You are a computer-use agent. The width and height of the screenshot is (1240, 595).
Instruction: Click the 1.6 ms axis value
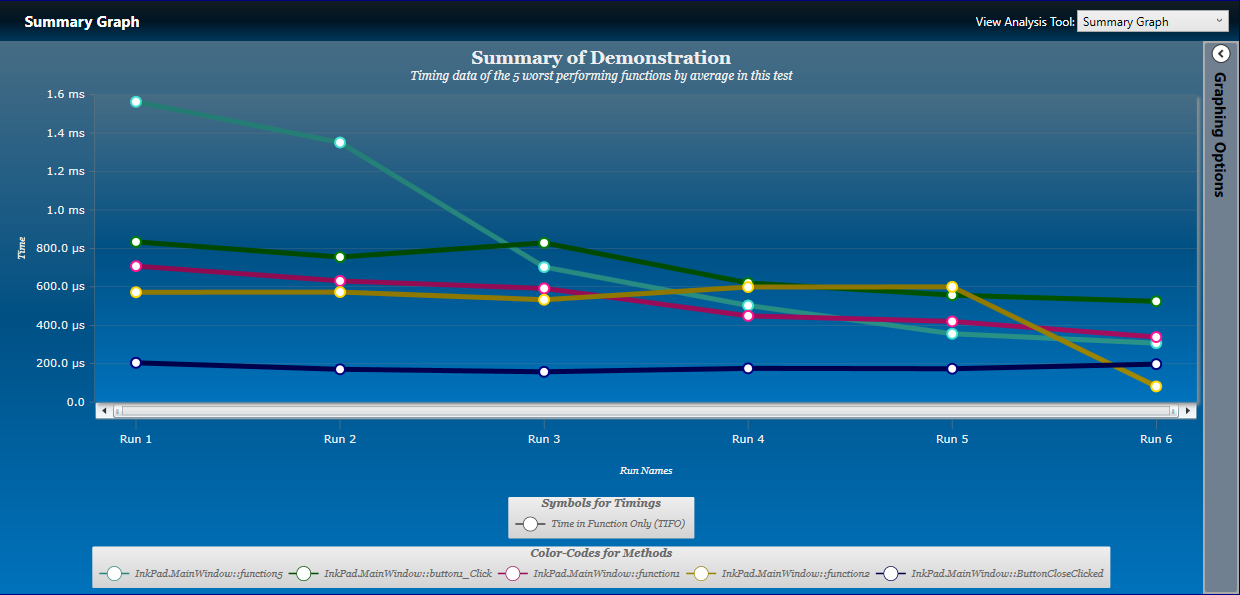point(65,95)
